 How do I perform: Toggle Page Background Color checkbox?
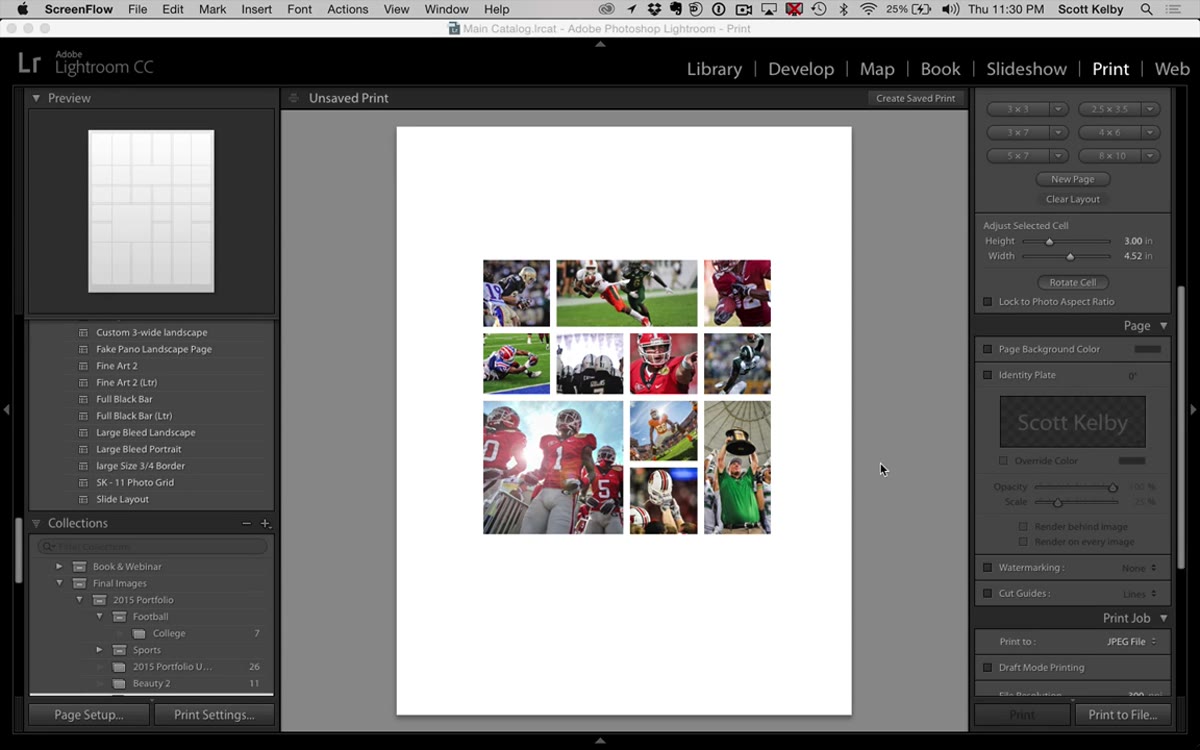point(988,350)
